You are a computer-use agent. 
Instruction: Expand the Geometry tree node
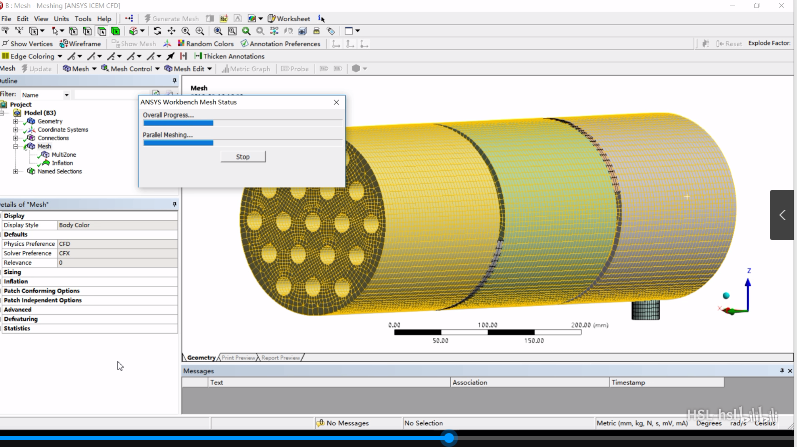15,122
